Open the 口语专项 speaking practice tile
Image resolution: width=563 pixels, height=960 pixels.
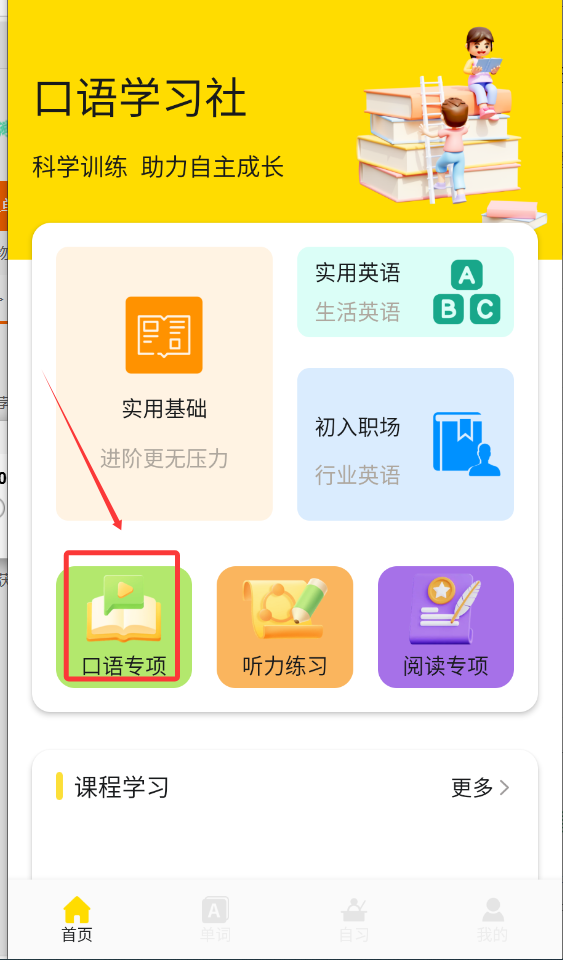click(124, 626)
